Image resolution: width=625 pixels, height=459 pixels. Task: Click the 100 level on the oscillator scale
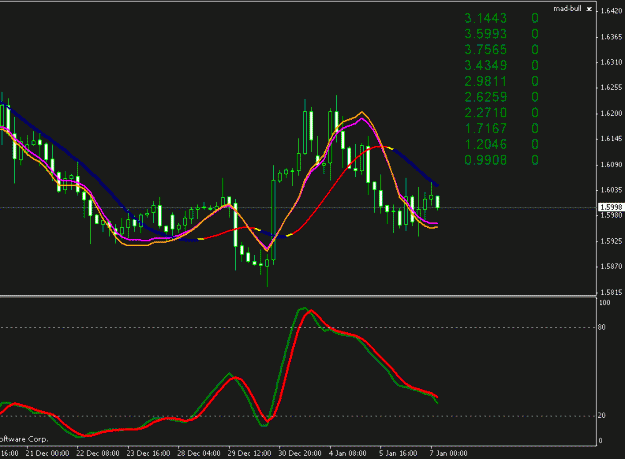[605, 303]
